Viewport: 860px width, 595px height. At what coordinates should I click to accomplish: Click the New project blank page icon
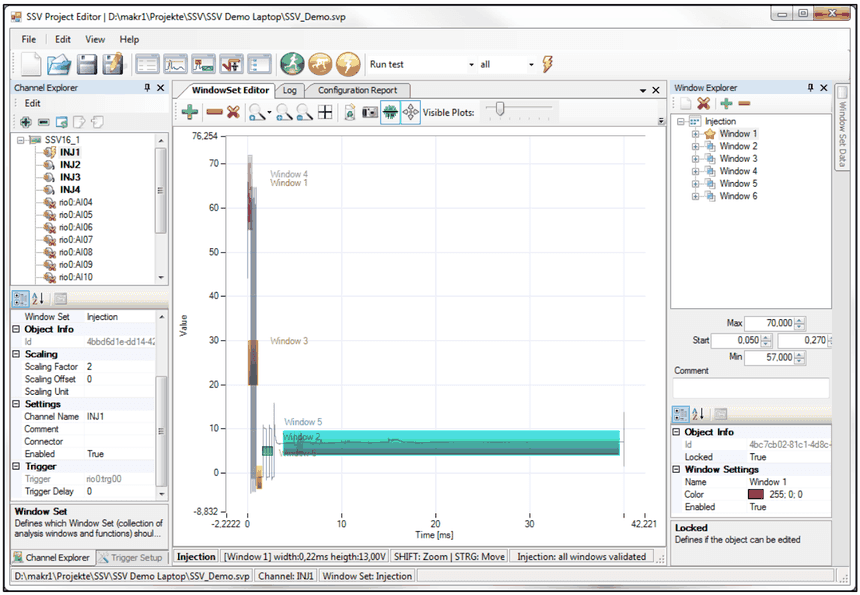(31, 65)
